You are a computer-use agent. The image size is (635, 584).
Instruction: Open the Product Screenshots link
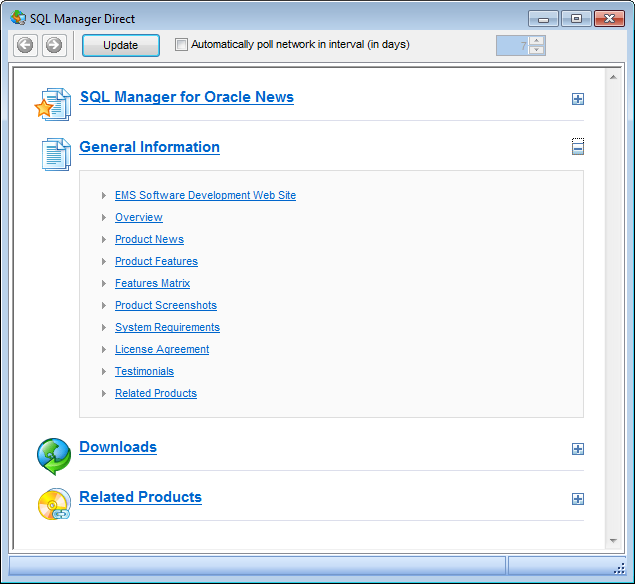click(166, 305)
